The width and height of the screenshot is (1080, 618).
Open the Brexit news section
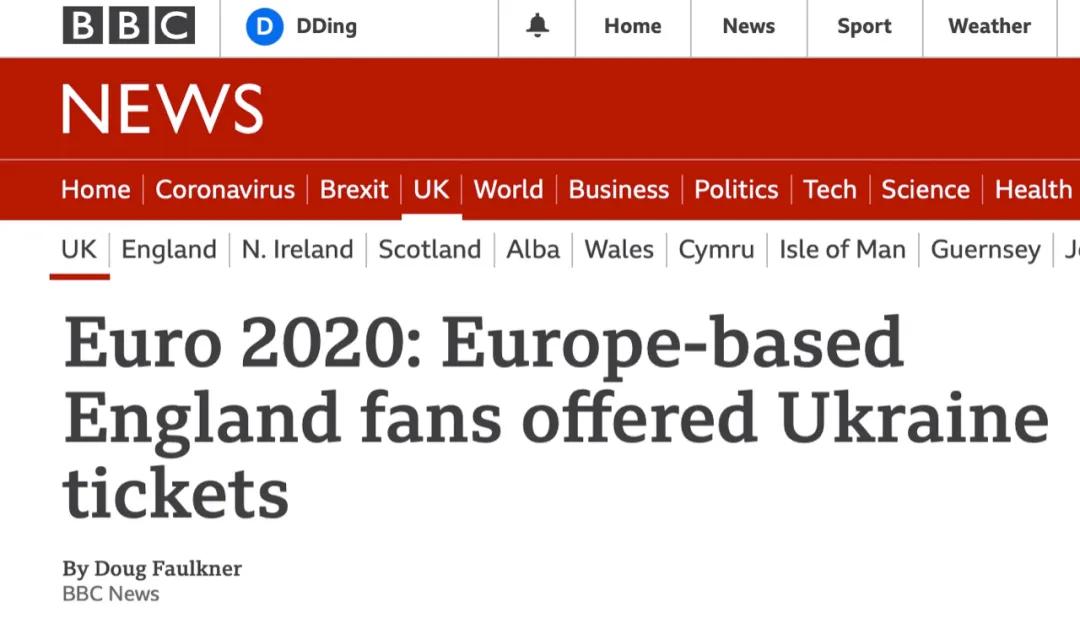354,189
